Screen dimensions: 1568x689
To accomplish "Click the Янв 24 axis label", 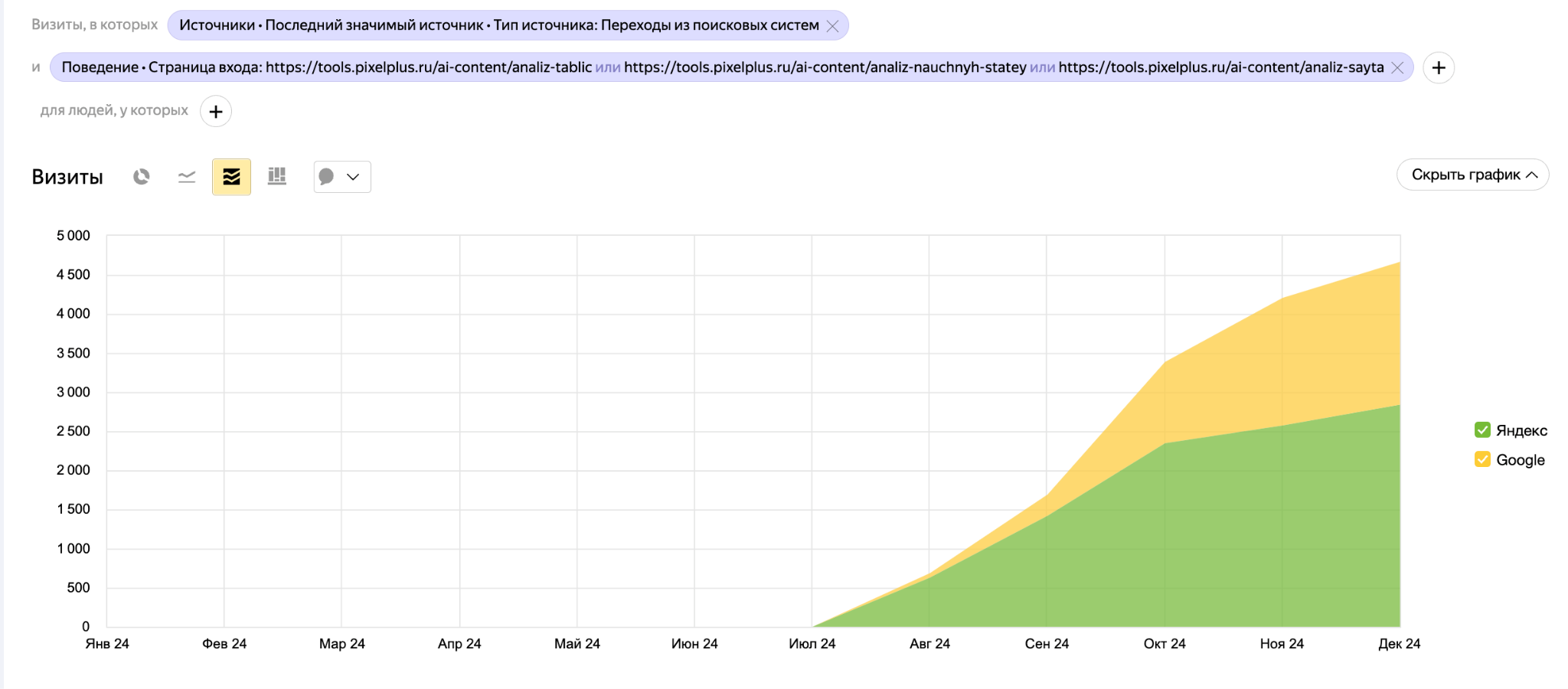I will pos(107,644).
